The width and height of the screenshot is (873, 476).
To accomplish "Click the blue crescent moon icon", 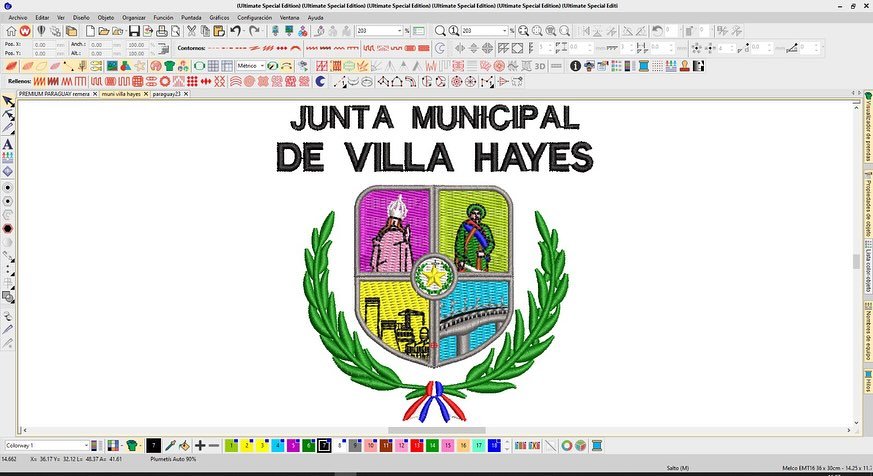I will click(320, 81).
